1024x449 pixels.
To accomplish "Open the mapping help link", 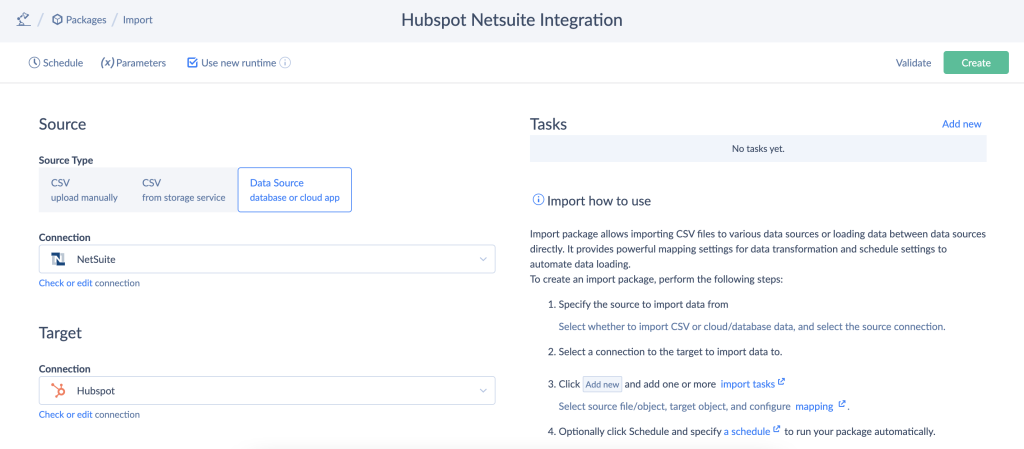I will [814, 406].
